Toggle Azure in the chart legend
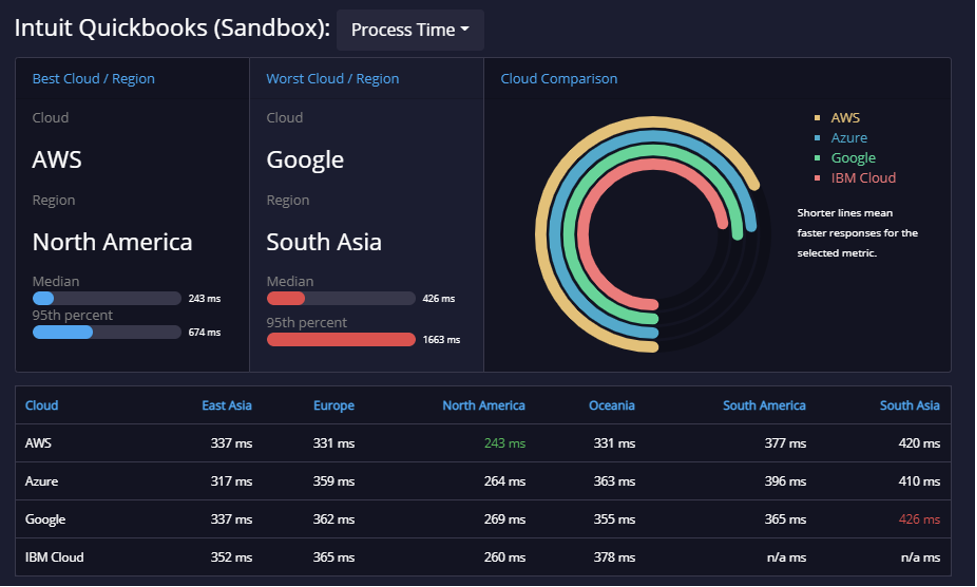The image size is (977, 587). [x=849, y=138]
